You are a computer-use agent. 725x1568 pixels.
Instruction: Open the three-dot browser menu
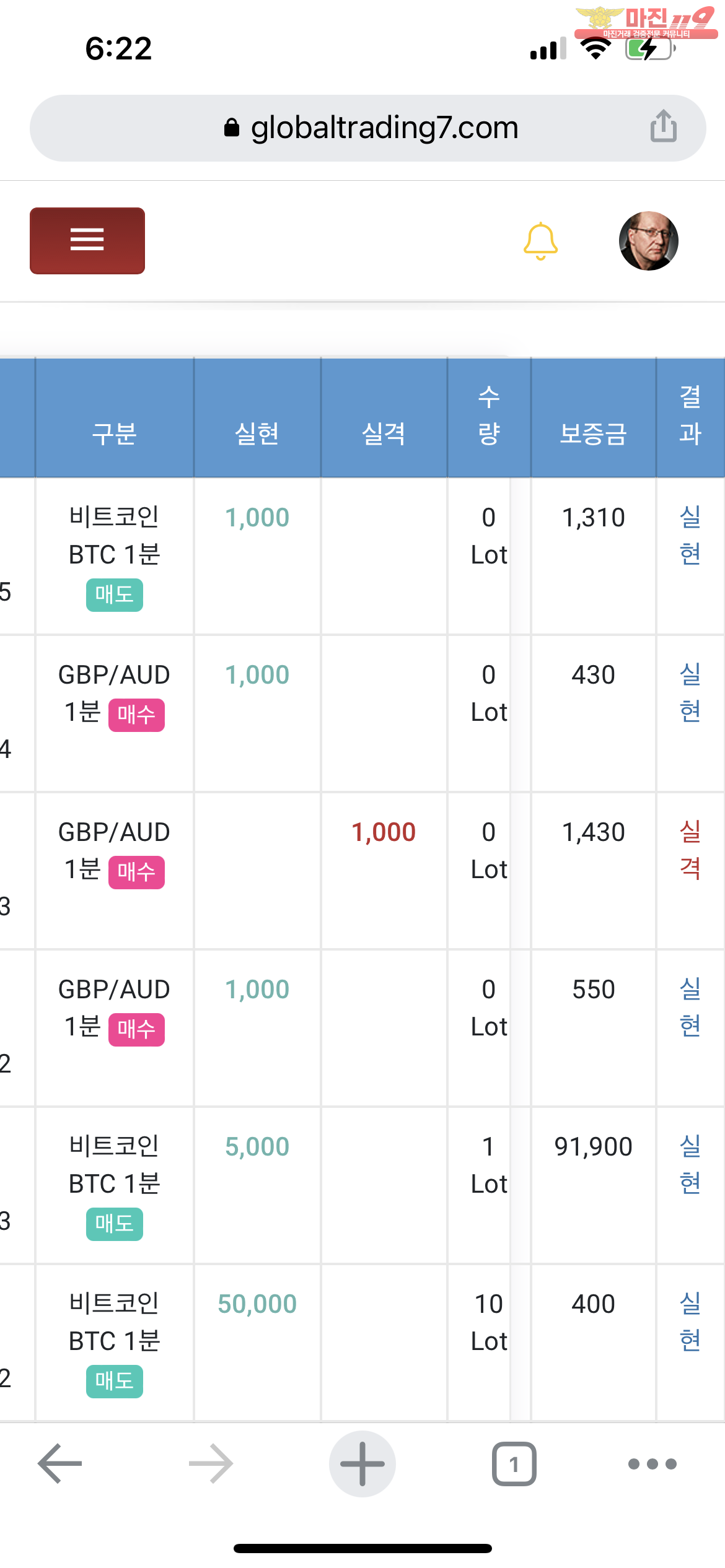[x=652, y=1463]
